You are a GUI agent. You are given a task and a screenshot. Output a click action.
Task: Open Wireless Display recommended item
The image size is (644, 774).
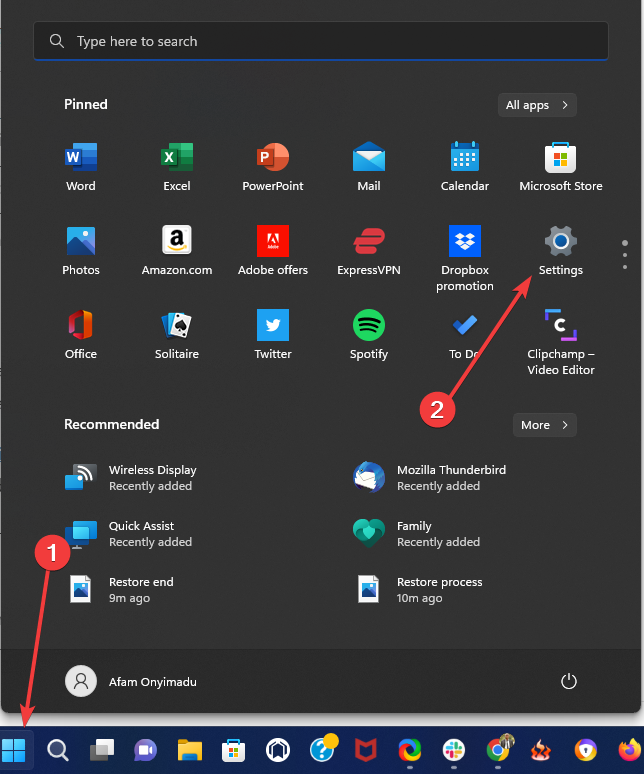tap(131, 477)
